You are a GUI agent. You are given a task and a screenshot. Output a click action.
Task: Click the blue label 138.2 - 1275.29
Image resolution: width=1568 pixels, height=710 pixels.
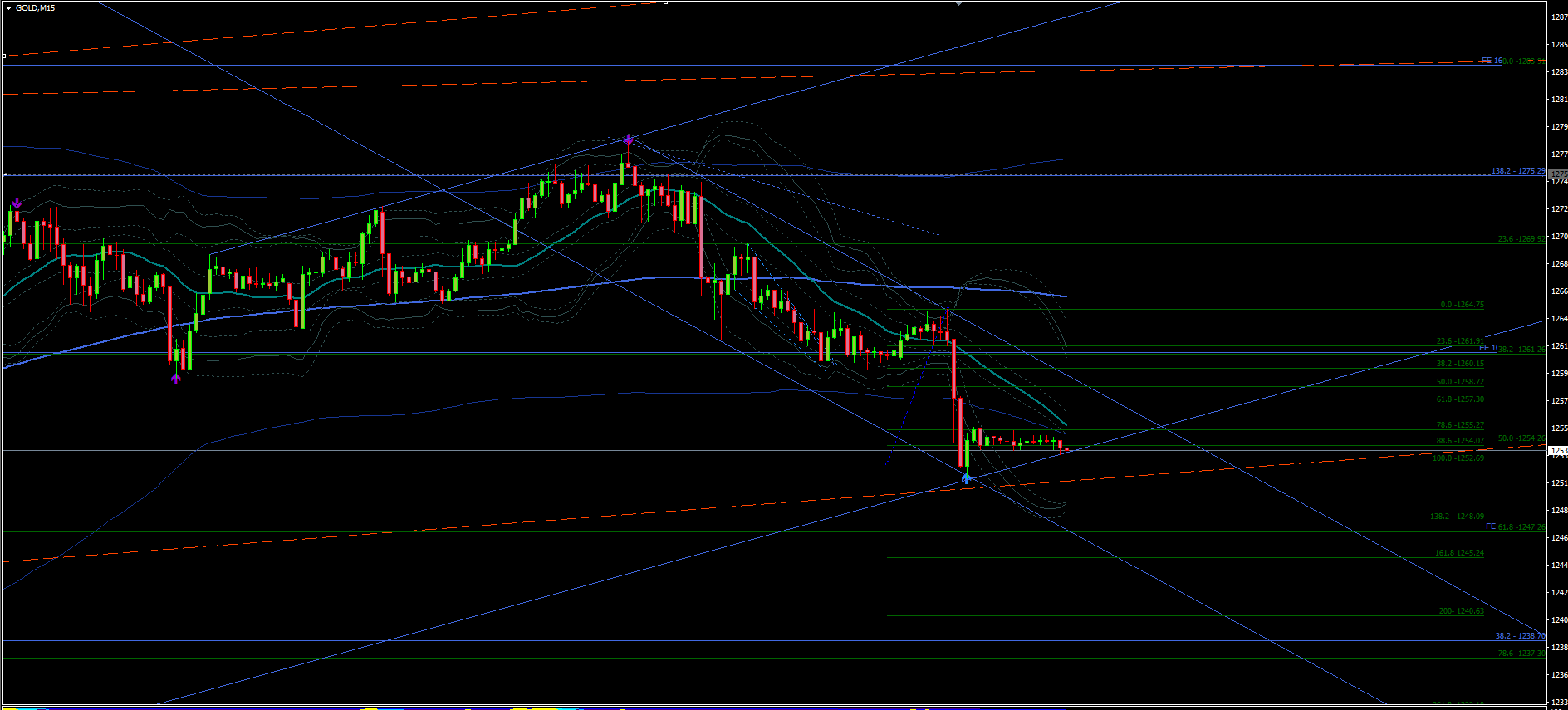1518,171
